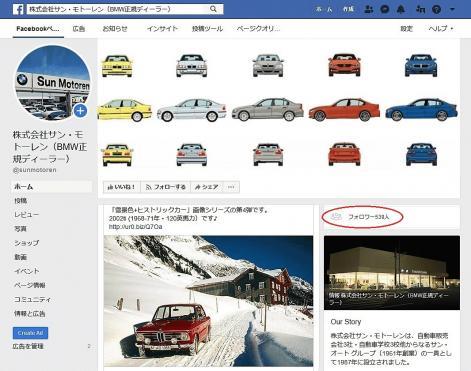Click the Facebook logo icon
The height and width of the screenshot is (371, 471).
(x=18, y=9)
